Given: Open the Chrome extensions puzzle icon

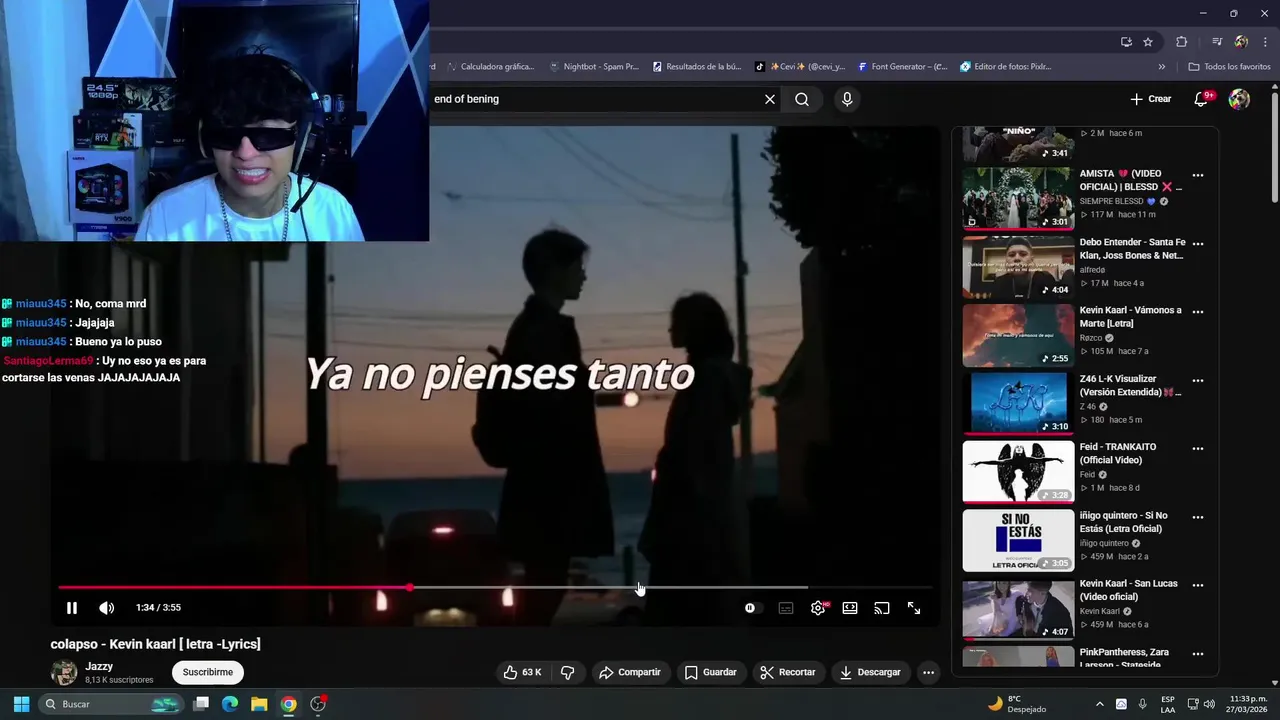Looking at the screenshot, I should (1181, 42).
